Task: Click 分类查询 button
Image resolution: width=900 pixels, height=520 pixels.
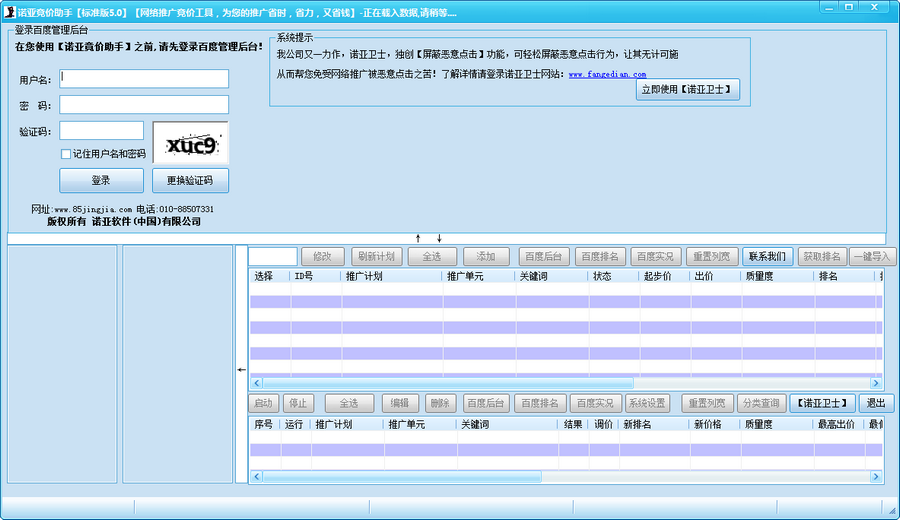Action: [761, 403]
